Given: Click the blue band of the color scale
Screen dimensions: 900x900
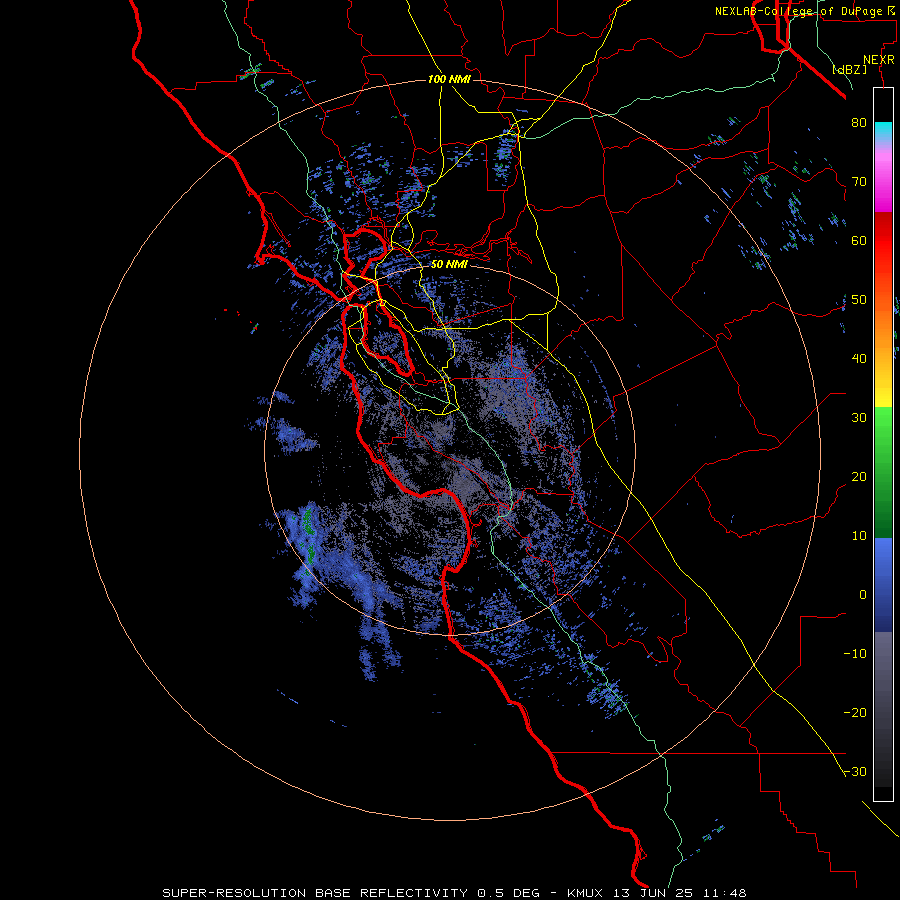Looking at the screenshot, I should point(883,584).
